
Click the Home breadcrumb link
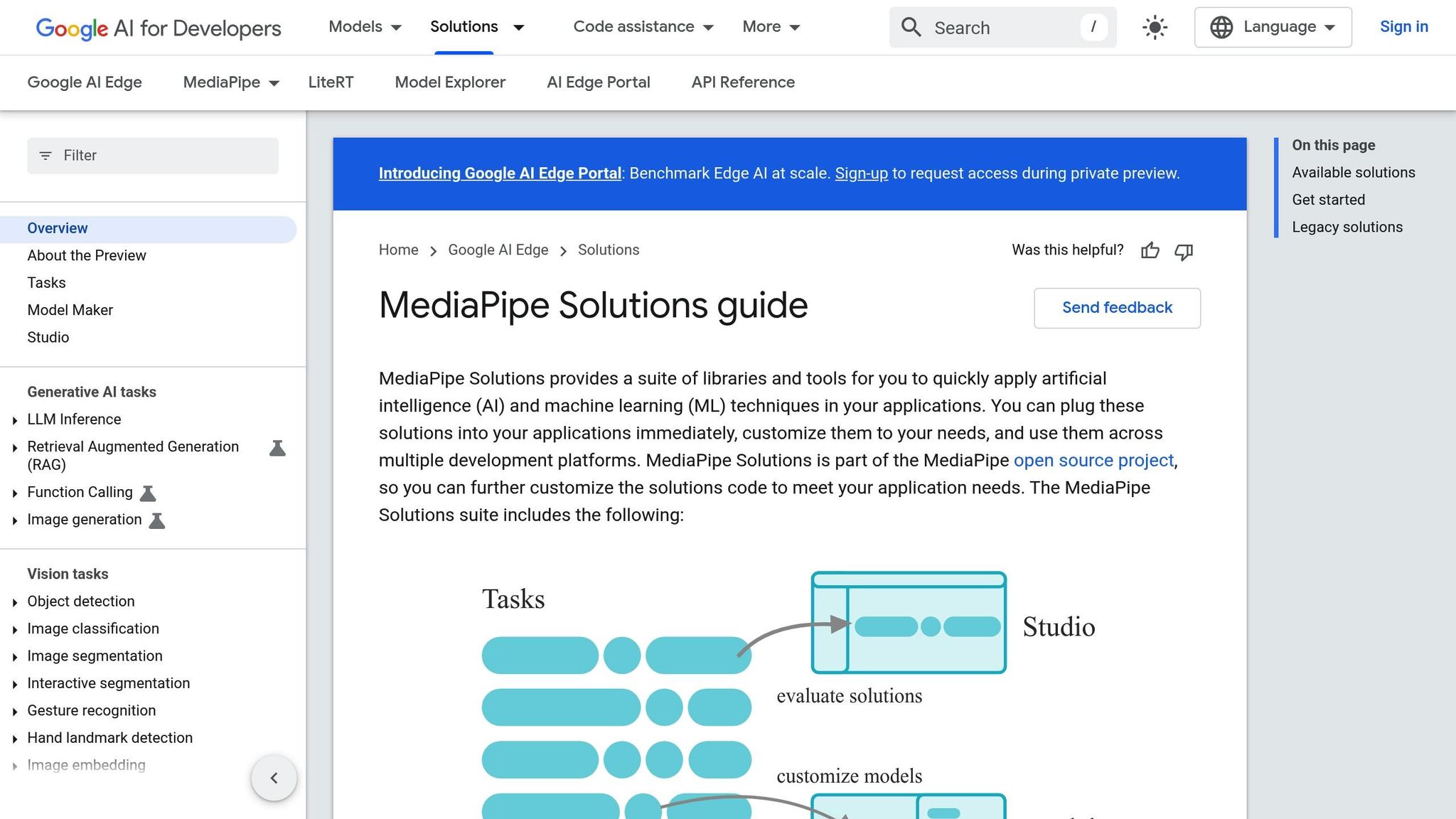point(398,250)
